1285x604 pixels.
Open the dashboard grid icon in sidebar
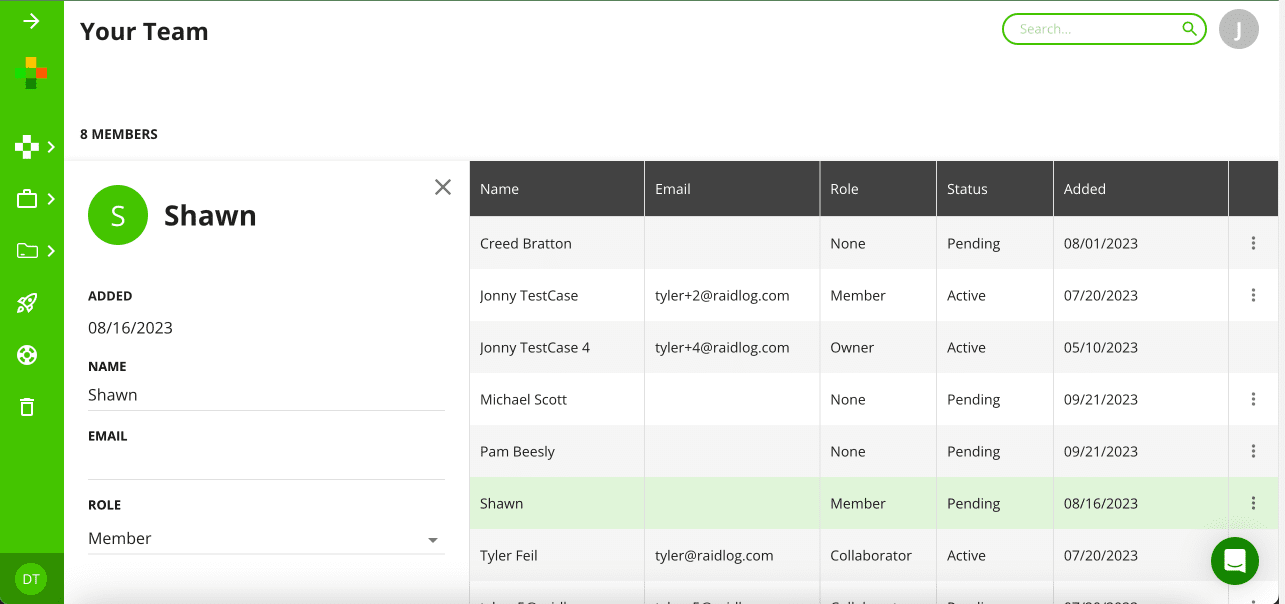(x=26, y=147)
